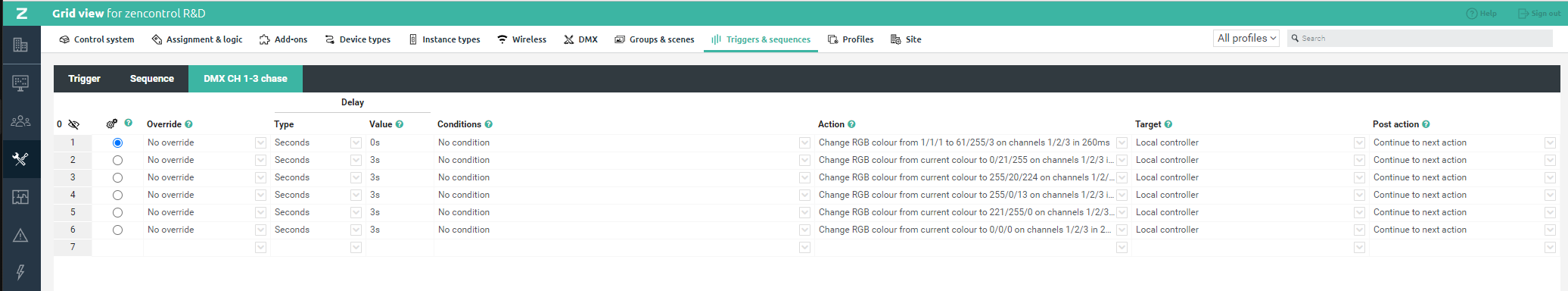Image resolution: width=1568 pixels, height=291 pixels.
Task: Open the Wireless tab
Action: [521, 39]
